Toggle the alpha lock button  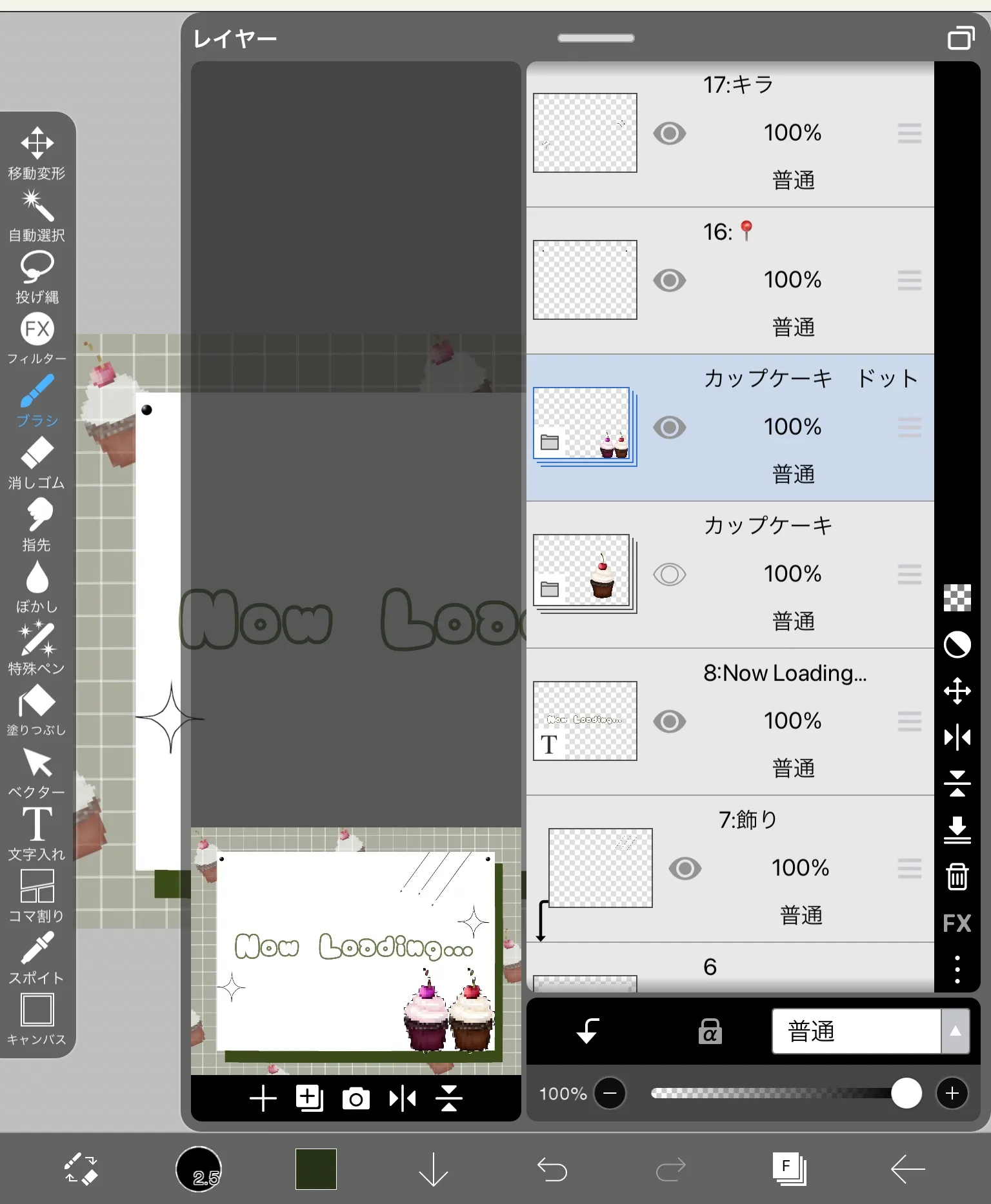[x=710, y=1031]
